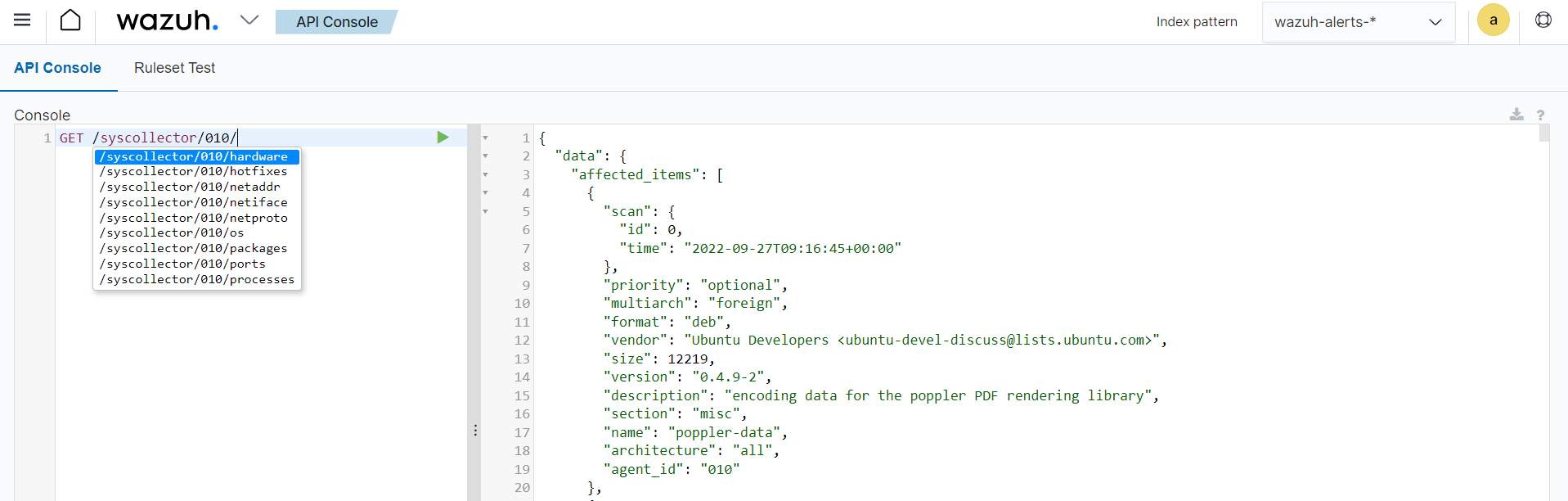
Task: Collapse the "affected_items" array at line 3
Action: pos(485,174)
